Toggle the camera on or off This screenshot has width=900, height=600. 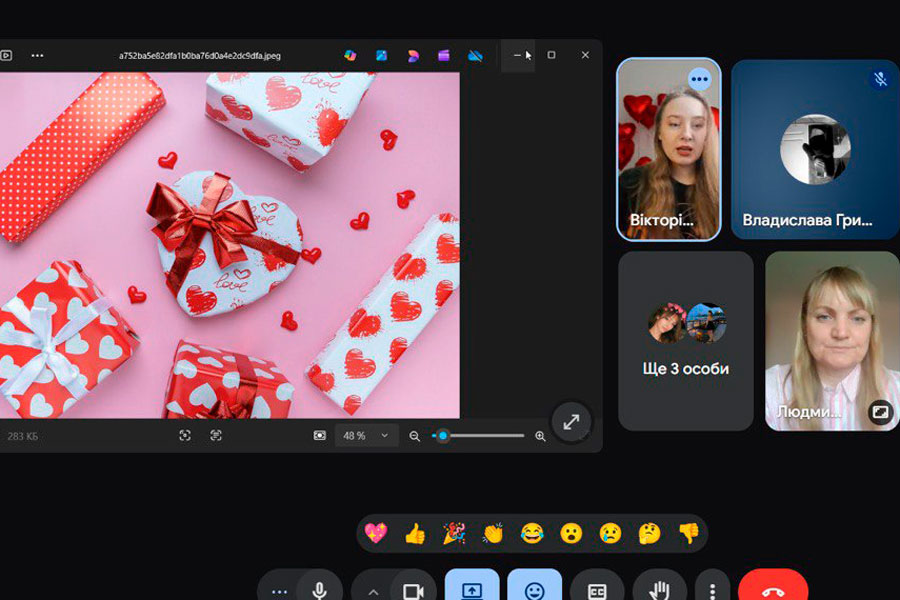[x=413, y=589]
